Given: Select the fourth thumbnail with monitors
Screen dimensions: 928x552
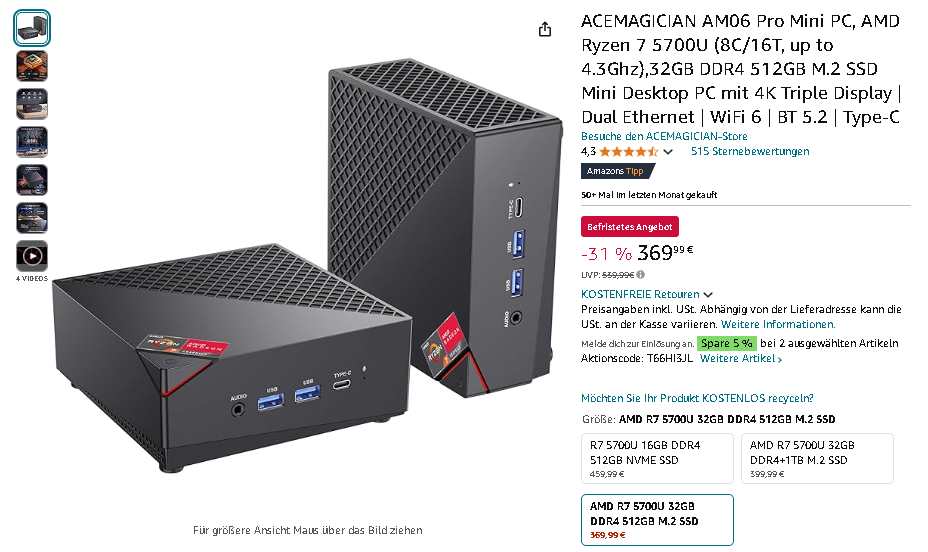Looking at the screenshot, I should tap(32, 142).
